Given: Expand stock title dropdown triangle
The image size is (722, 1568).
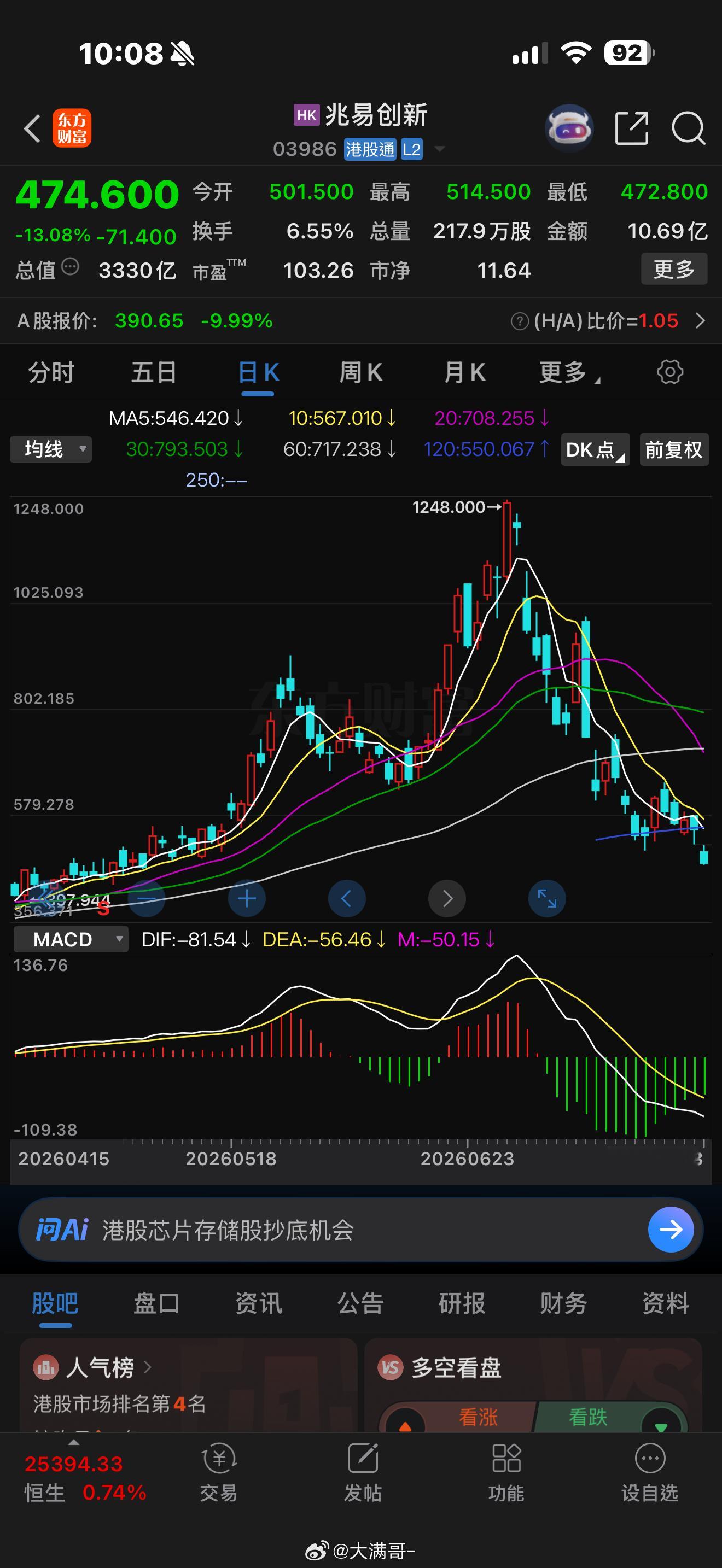Looking at the screenshot, I should coord(439,149).
